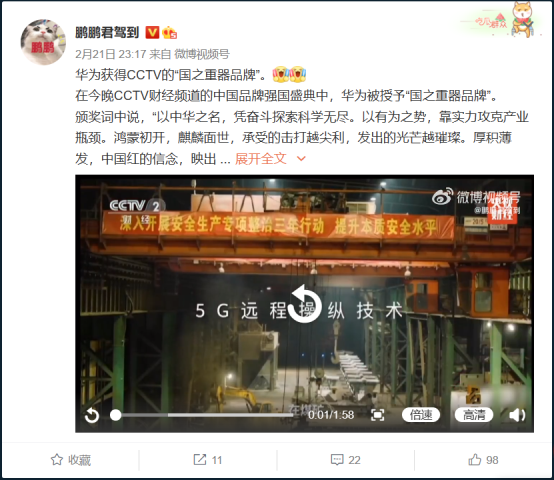Image resolution: width=554 pixels, height=480 pixels.
Task: Toggle fullscreen video mode
Action: click(x=377, y=415)
